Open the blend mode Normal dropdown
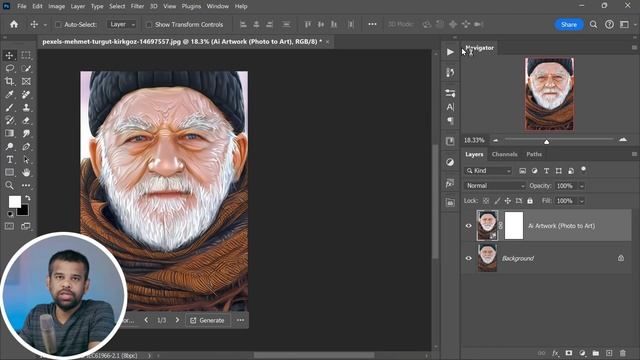The image size is (640, 360). click(x=494, y=186)
